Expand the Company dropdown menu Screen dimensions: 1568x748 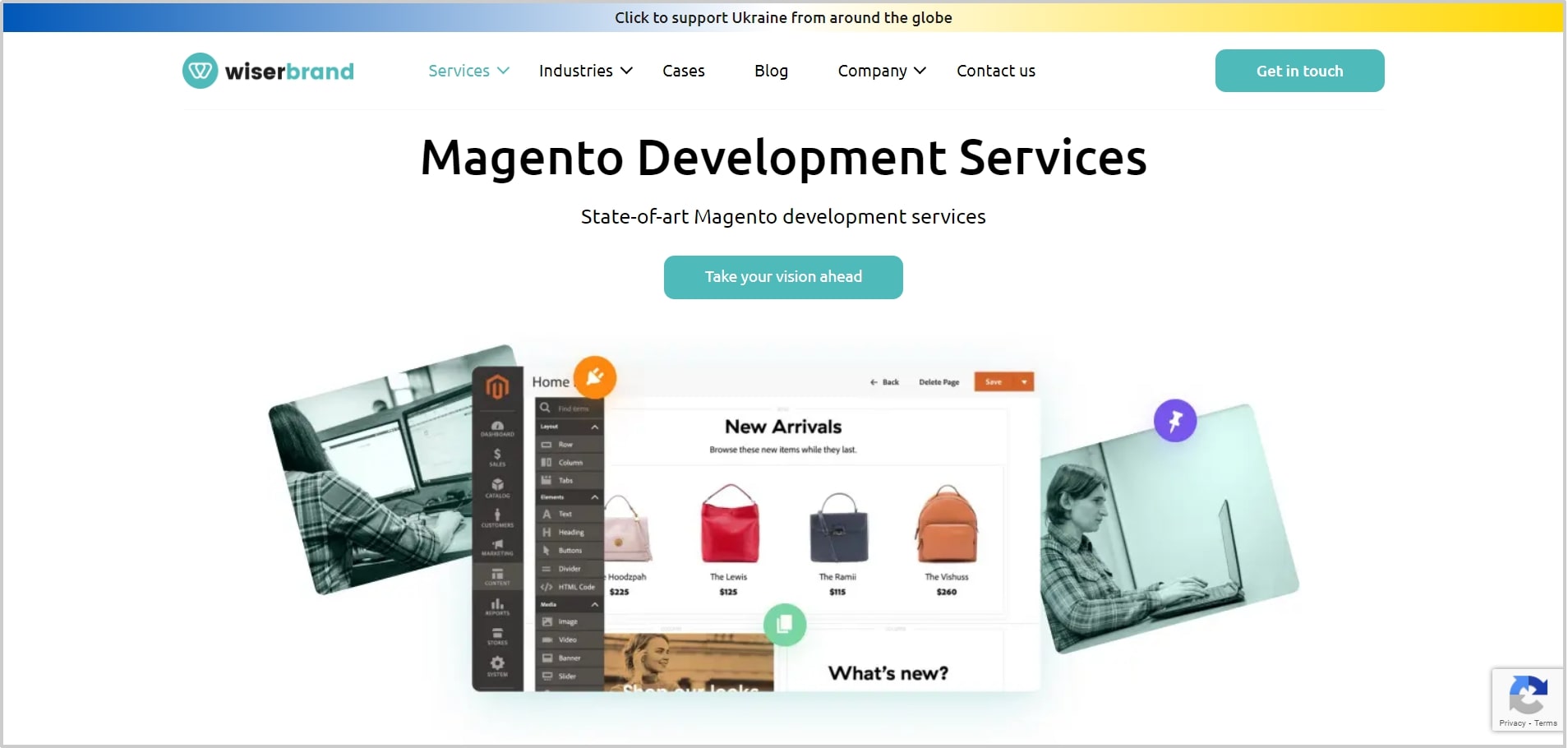881,71
